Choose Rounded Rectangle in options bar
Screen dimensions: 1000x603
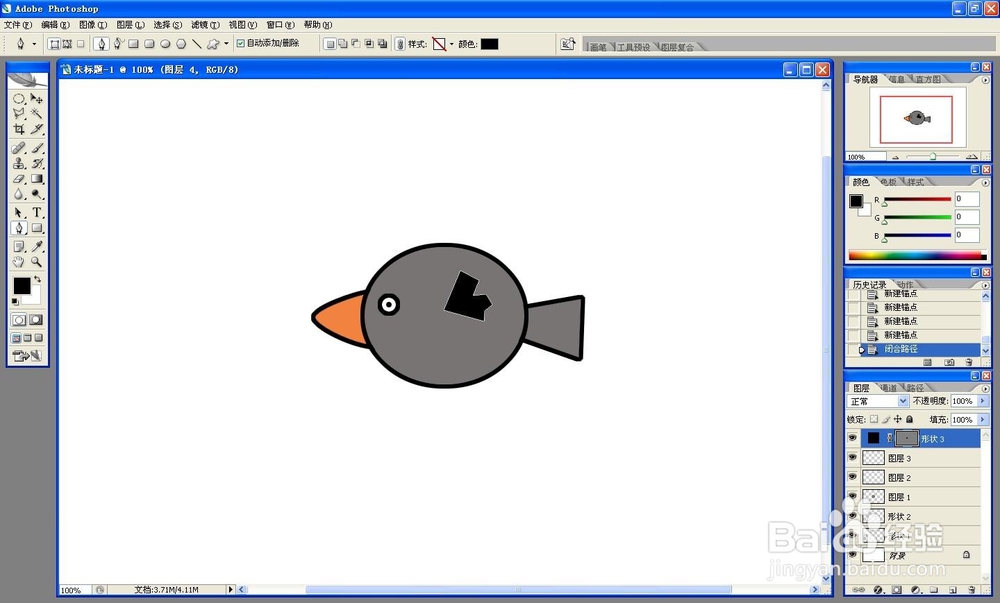149,44
